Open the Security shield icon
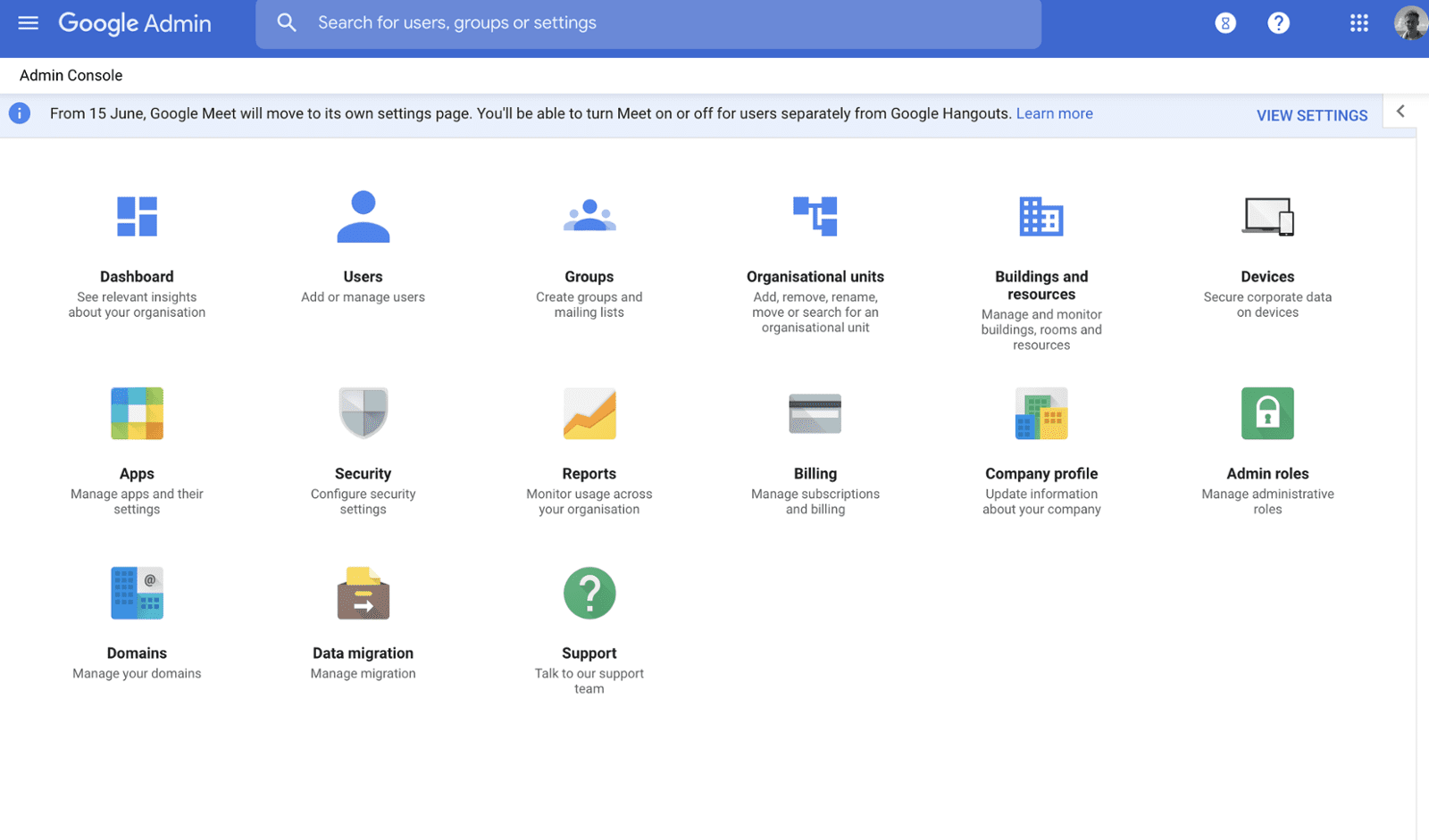Image resolution: width=1429 pixels, height=840 pixels. pyautogui.click(x=363, y=413)
